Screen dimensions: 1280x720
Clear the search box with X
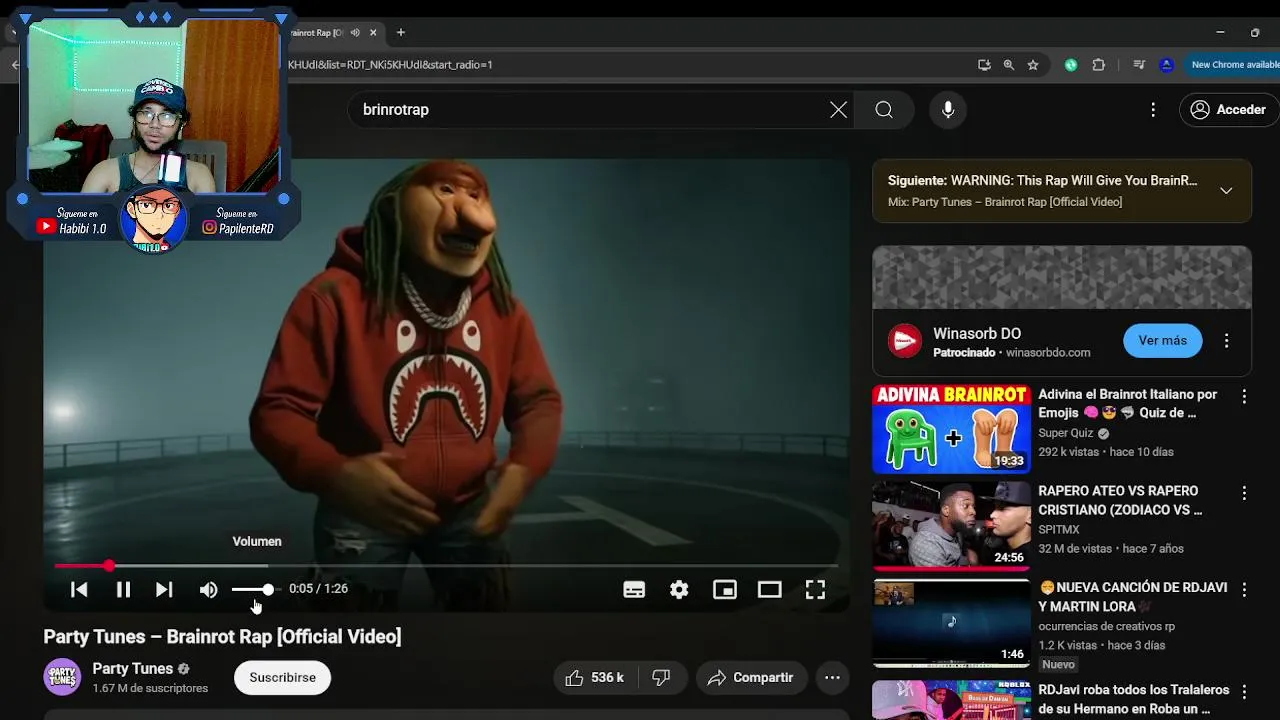(838, 110)
